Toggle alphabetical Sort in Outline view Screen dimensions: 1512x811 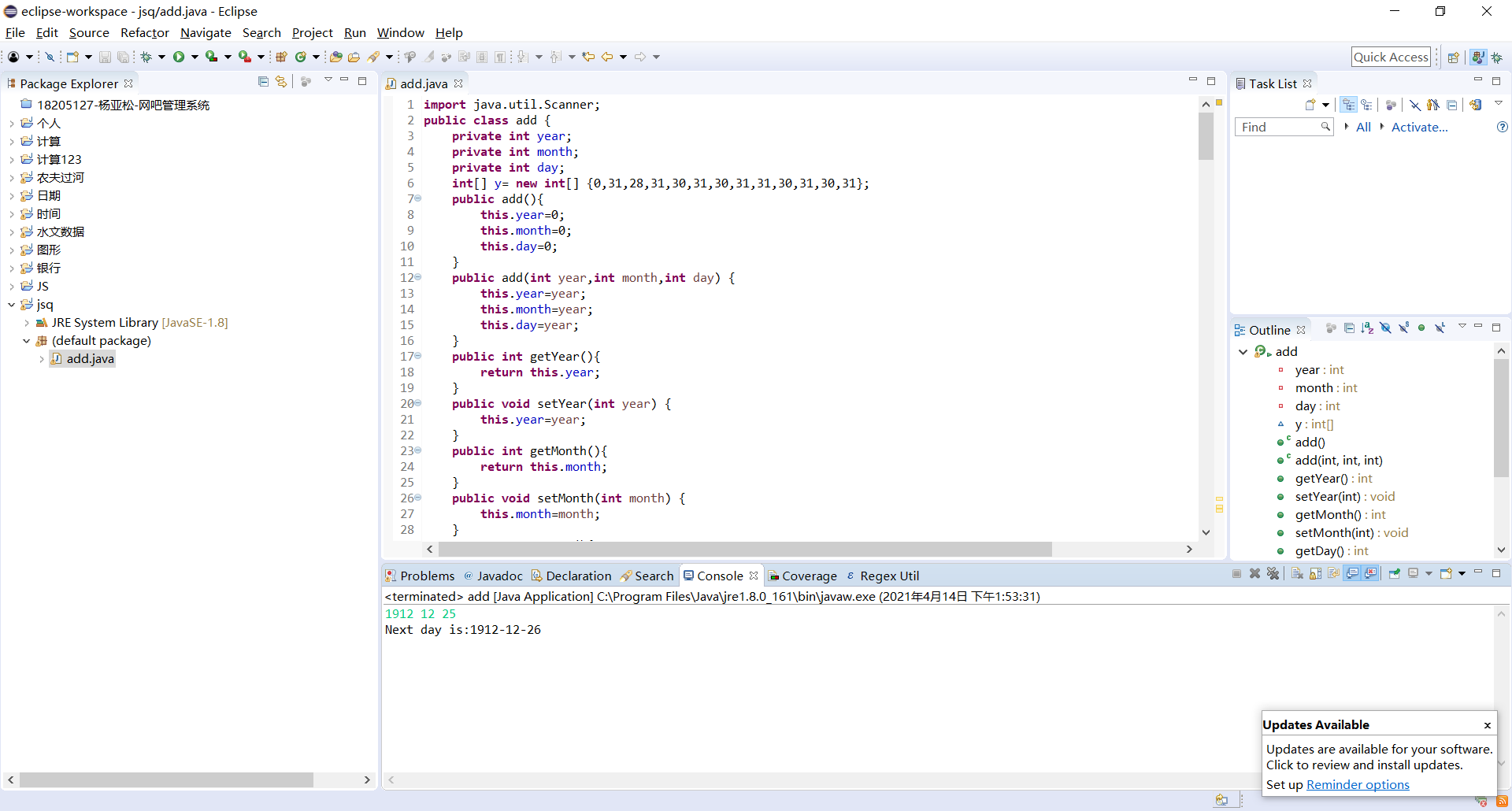1367,328
